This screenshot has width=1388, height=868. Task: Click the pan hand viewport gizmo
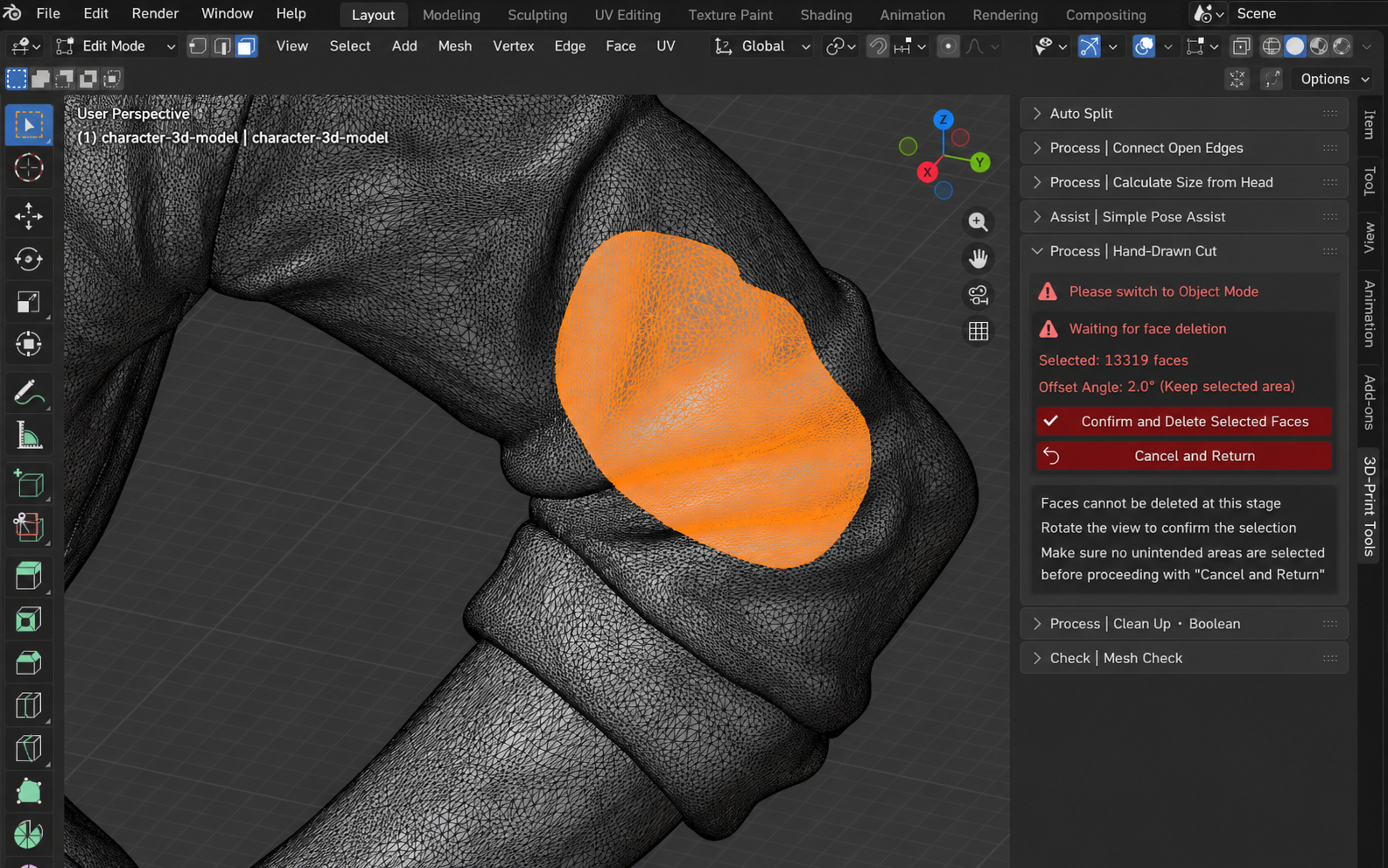click(x=978, y=259)
